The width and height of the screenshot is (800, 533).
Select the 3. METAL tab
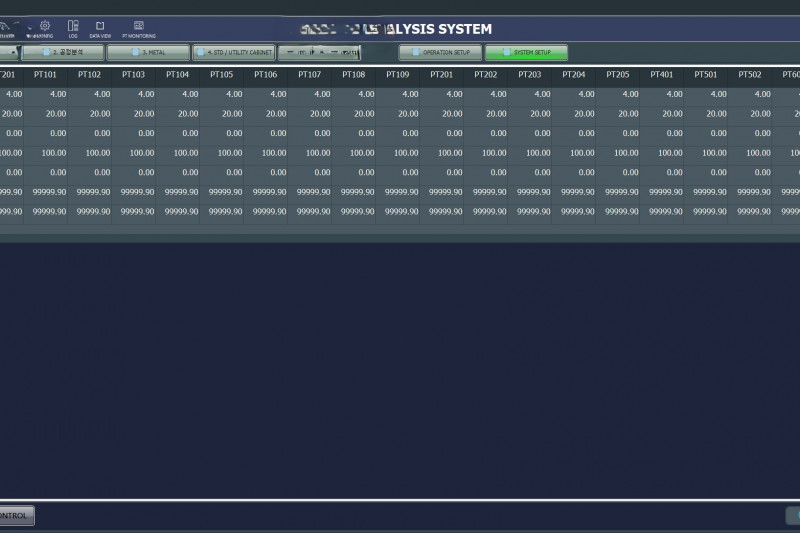147,52
